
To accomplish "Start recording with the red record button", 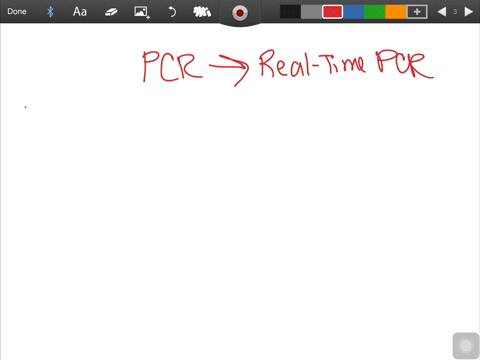I will click(240, 13).
